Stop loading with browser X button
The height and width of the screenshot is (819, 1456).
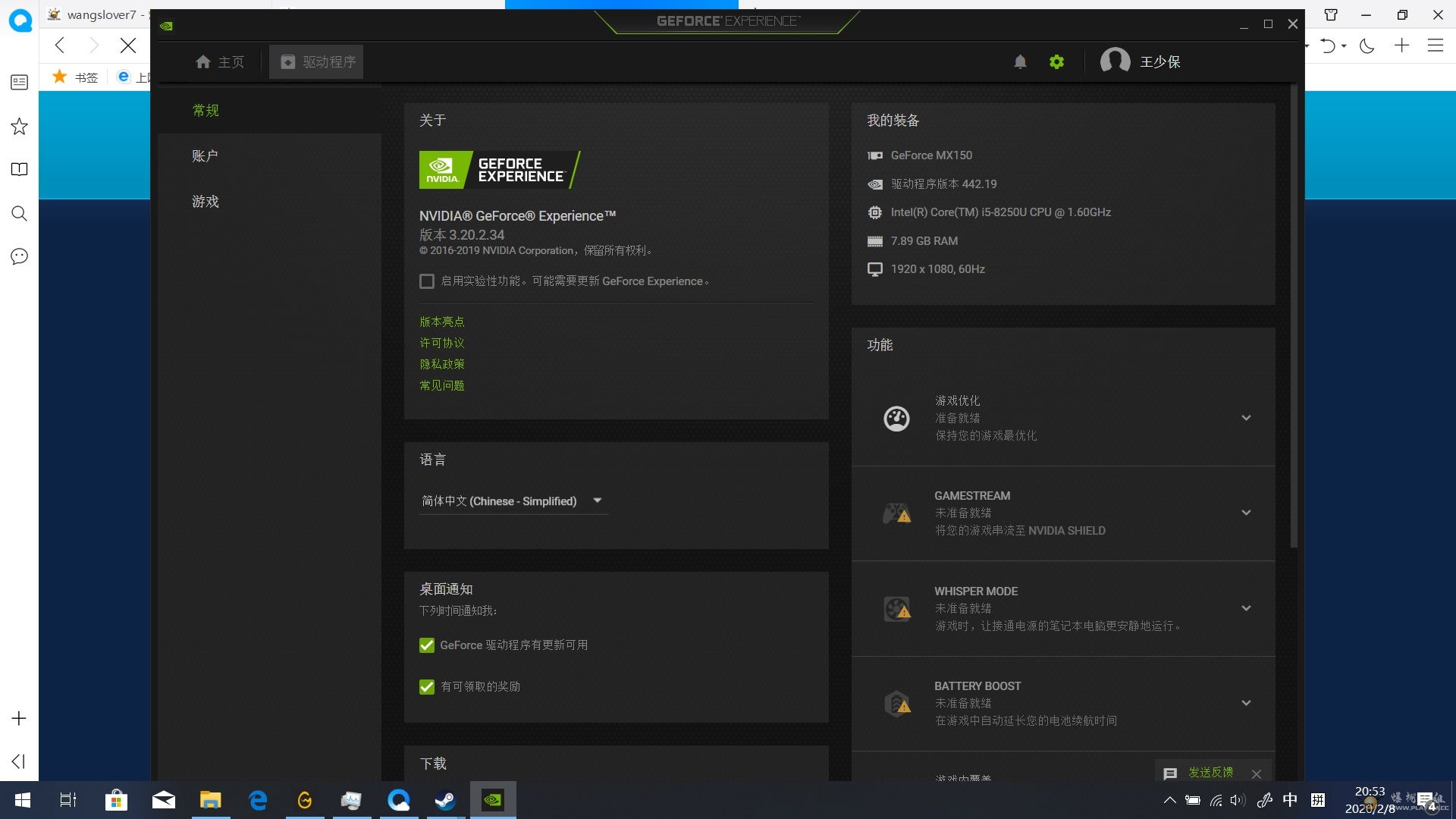pyautogui.click(x=128, y=45)
